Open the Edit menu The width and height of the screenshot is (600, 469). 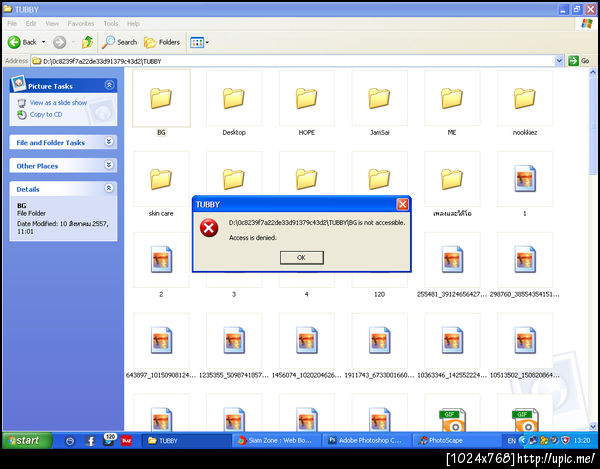click(x=31, y=24)
